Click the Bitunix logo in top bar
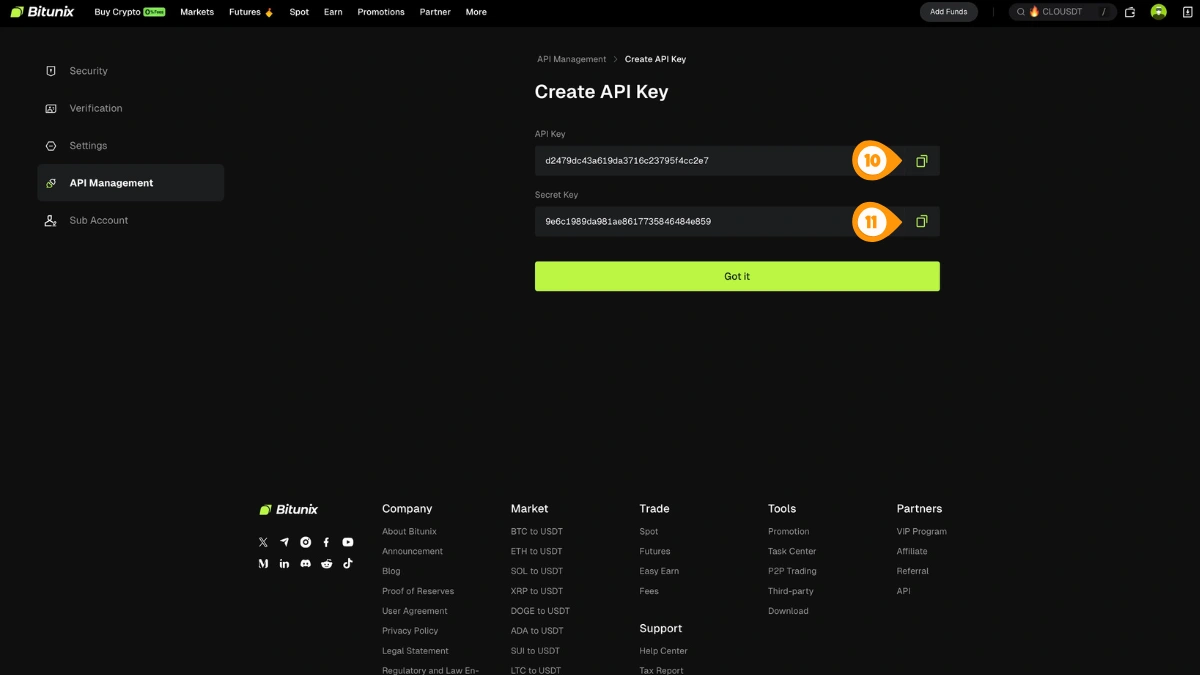Image resolution: width=1200 pixels, height=675 pixels. [x=44, y=12]
